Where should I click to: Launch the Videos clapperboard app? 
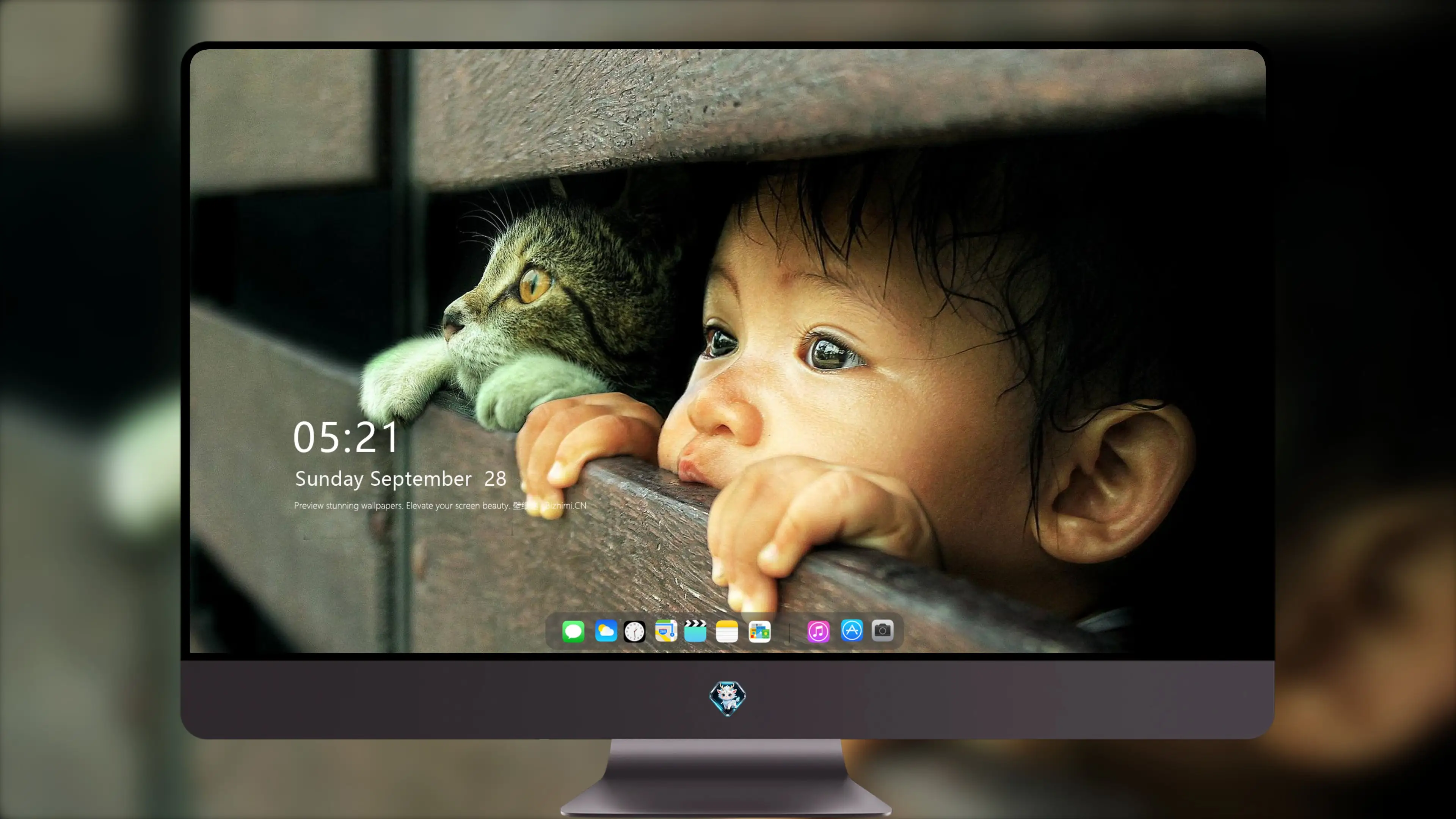[x=695, y=631]
